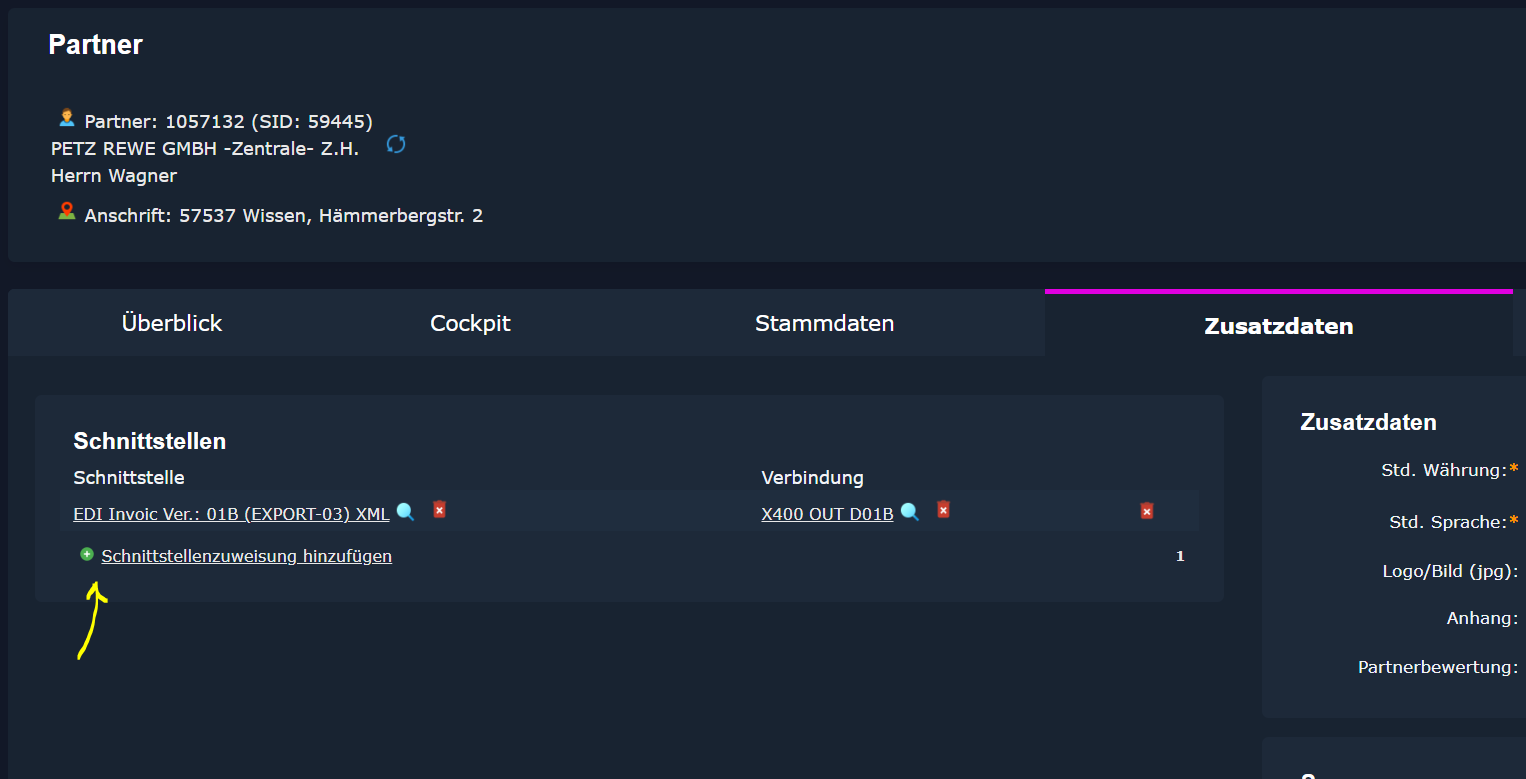This screenshot has width=1526, height=779.
Task: Open magnifier next to X400 OUT D01B
Action: coord(910,512)
